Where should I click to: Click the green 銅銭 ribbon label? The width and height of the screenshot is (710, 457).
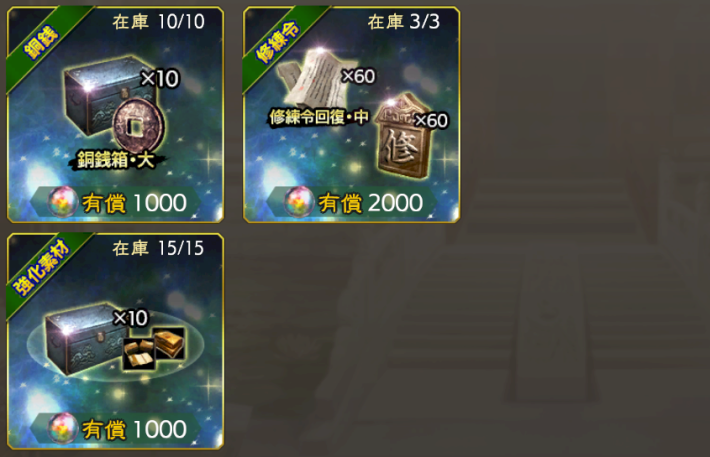[x=42, y=42]
